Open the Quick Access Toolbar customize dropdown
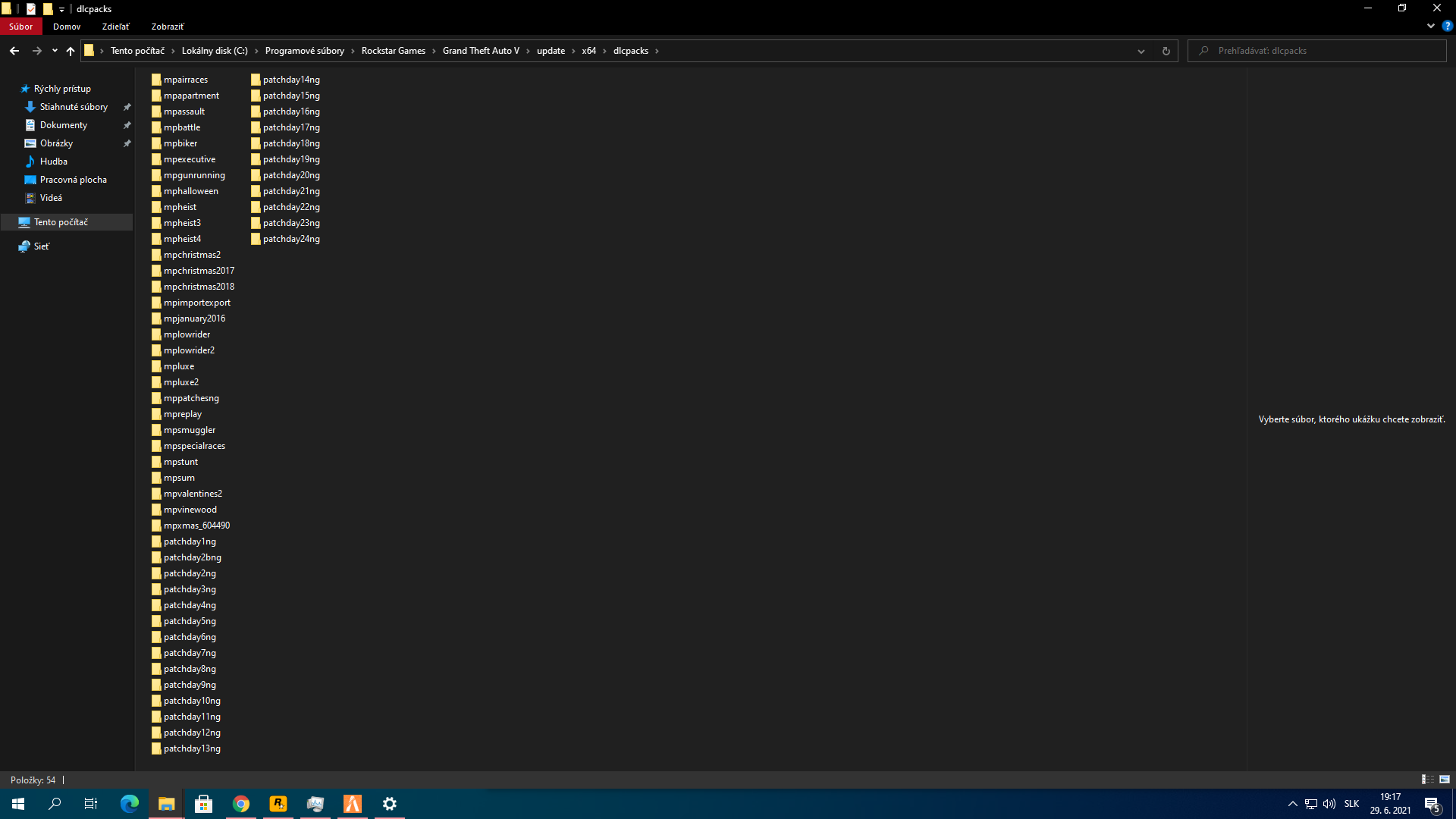This screenshot has height=819, width=1456. [62, 8]
